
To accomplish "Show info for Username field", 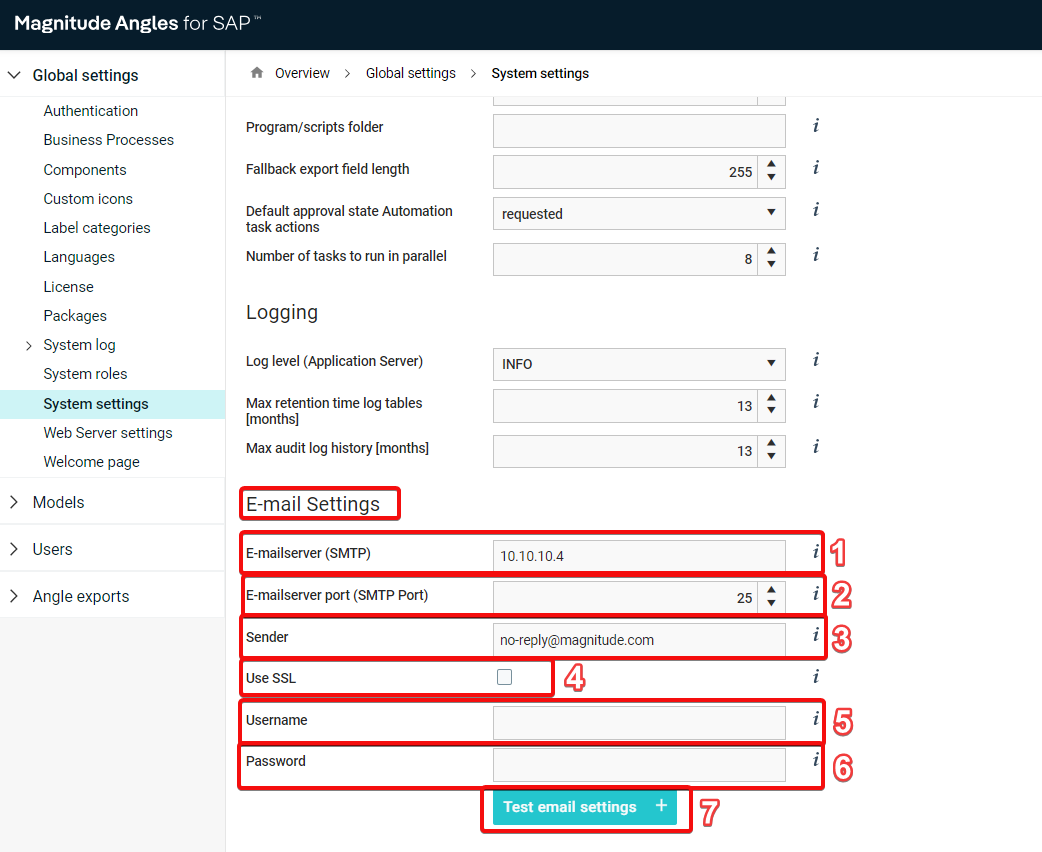I will [x=815, y=718].
